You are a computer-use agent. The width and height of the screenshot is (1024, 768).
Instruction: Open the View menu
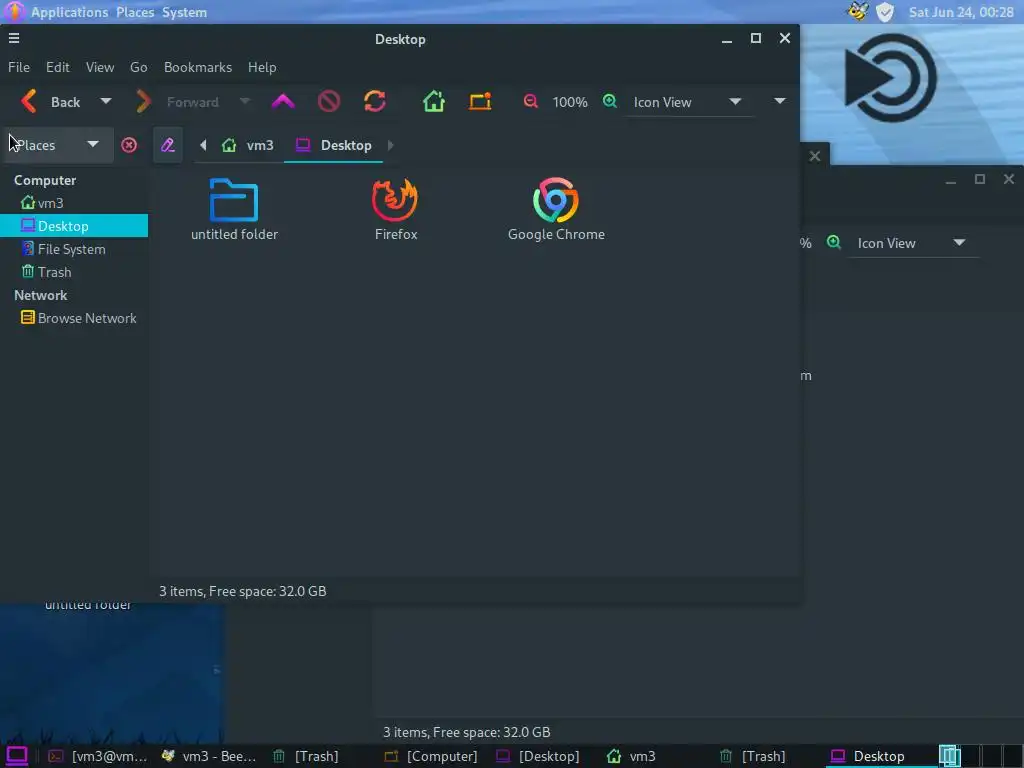(x=100, y=67)
